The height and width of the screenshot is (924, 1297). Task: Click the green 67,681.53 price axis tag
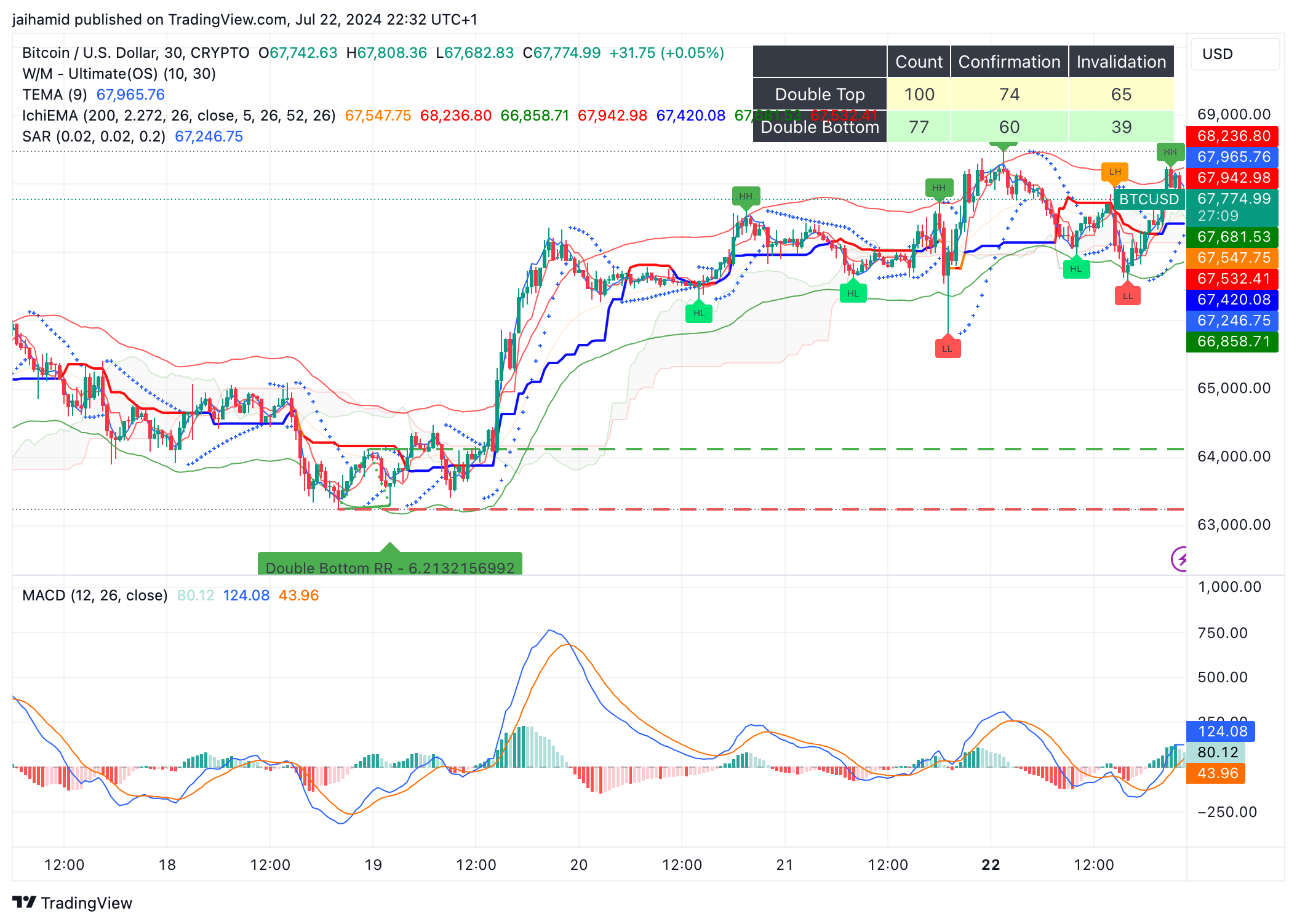point(1232,237)
